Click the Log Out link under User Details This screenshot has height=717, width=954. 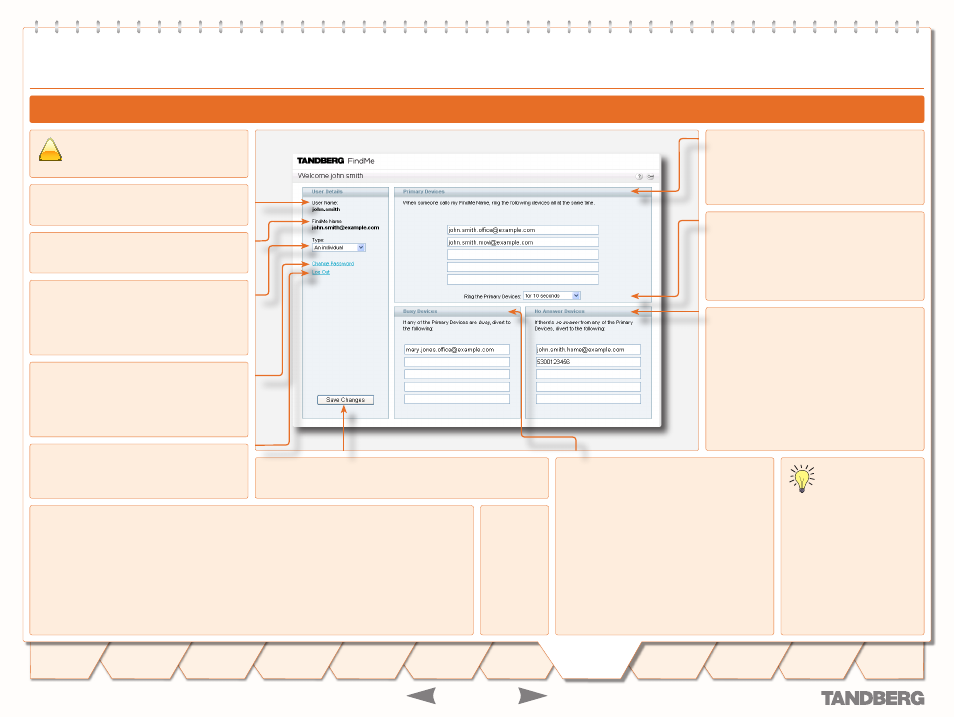(x=321, y=272)
